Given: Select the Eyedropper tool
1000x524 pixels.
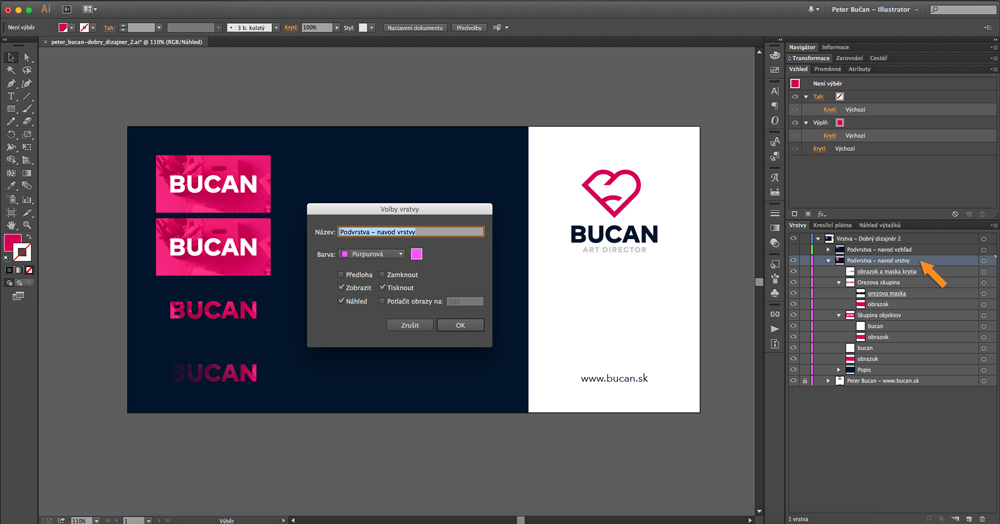Looking at the screenshot, I should pos(11,186).
